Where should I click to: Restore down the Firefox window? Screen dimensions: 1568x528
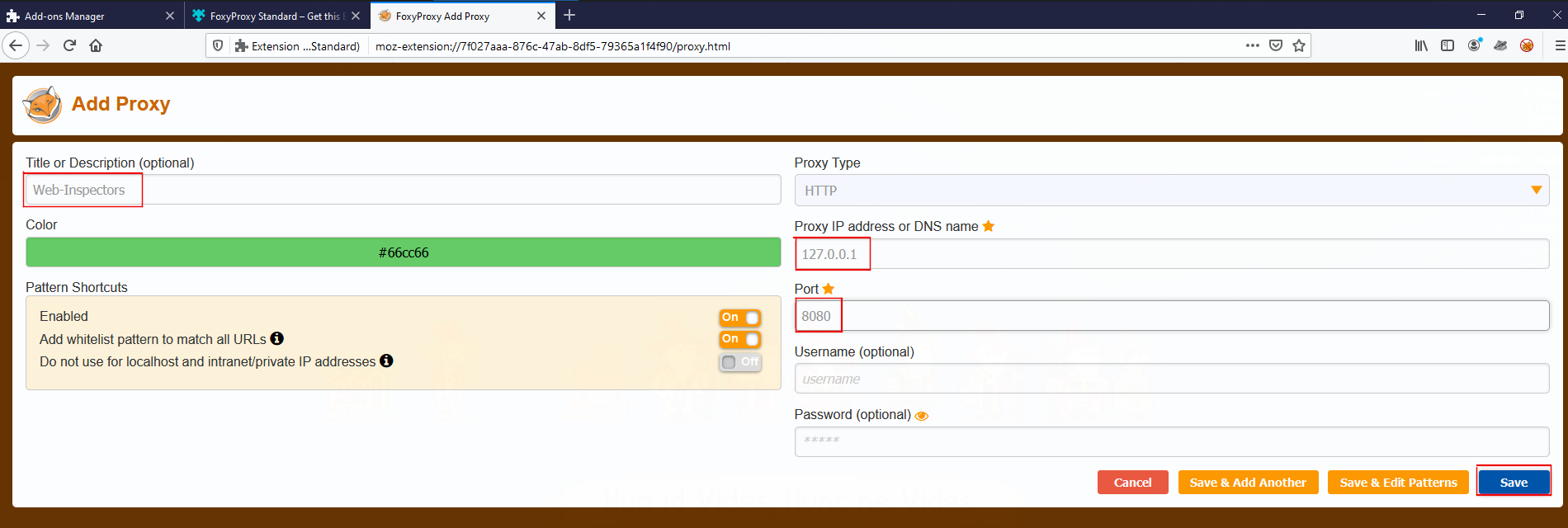click(x=1519, y=15)
